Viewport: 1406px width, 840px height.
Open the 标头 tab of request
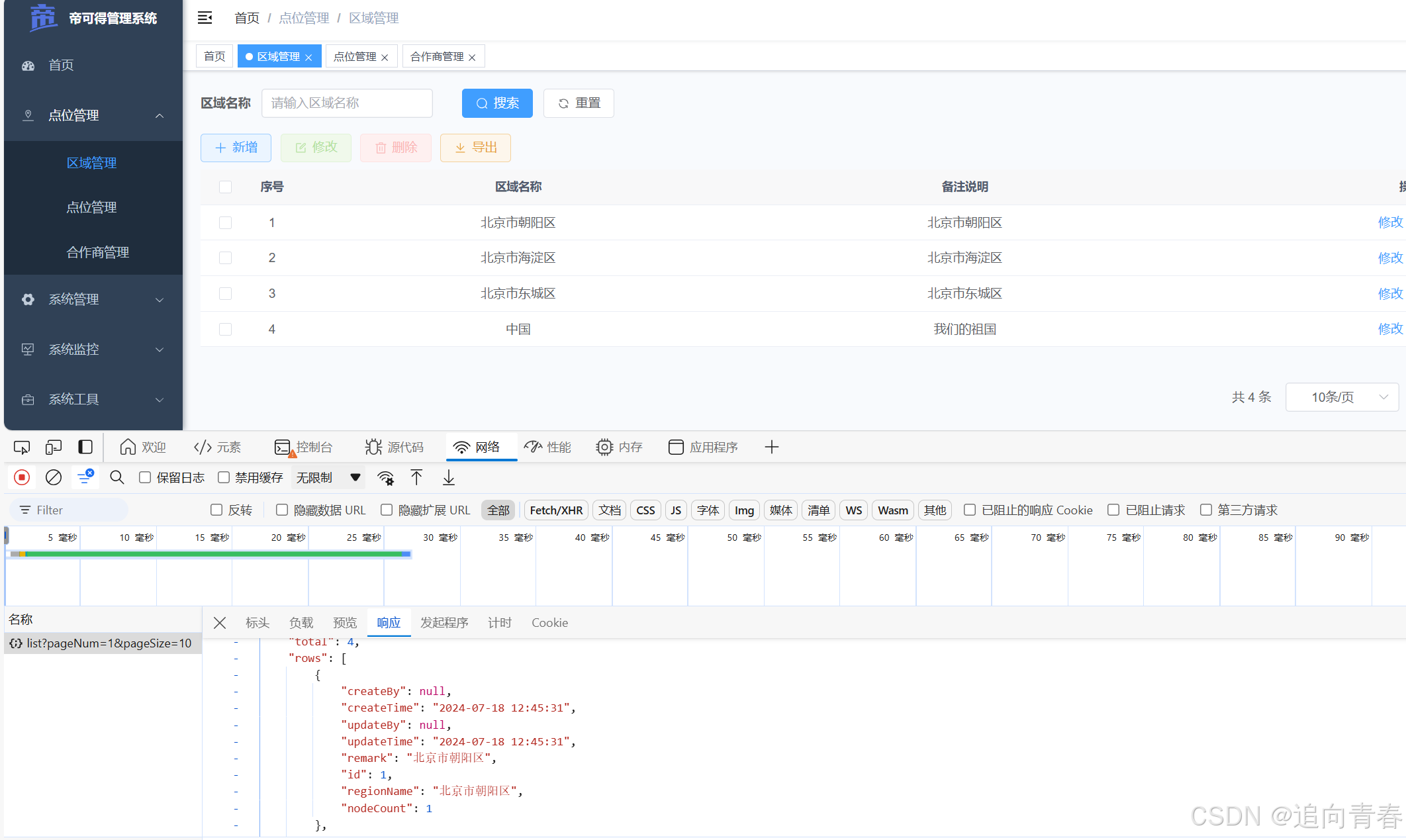point(257,623)
